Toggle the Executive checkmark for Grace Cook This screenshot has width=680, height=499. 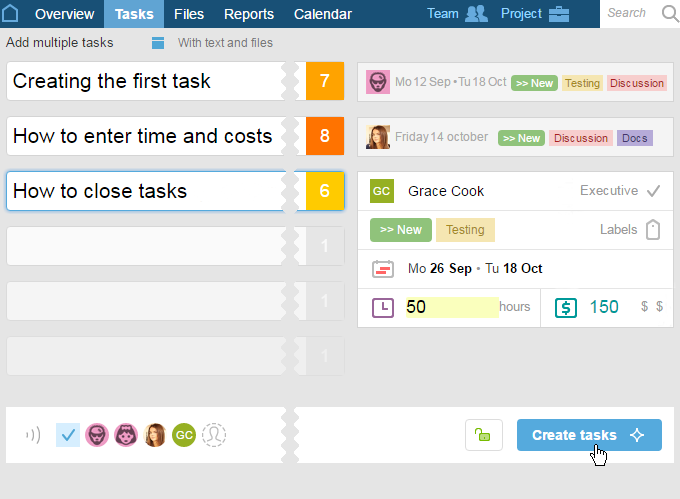(653, 191)
